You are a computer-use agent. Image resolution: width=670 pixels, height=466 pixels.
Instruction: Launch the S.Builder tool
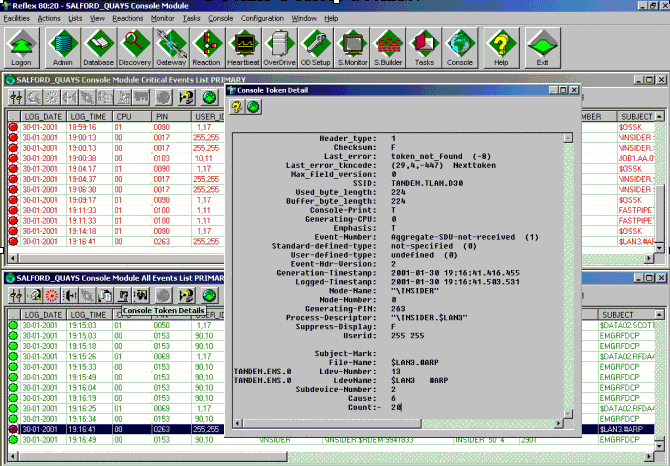pyautogui.click(x=388, y=47)
